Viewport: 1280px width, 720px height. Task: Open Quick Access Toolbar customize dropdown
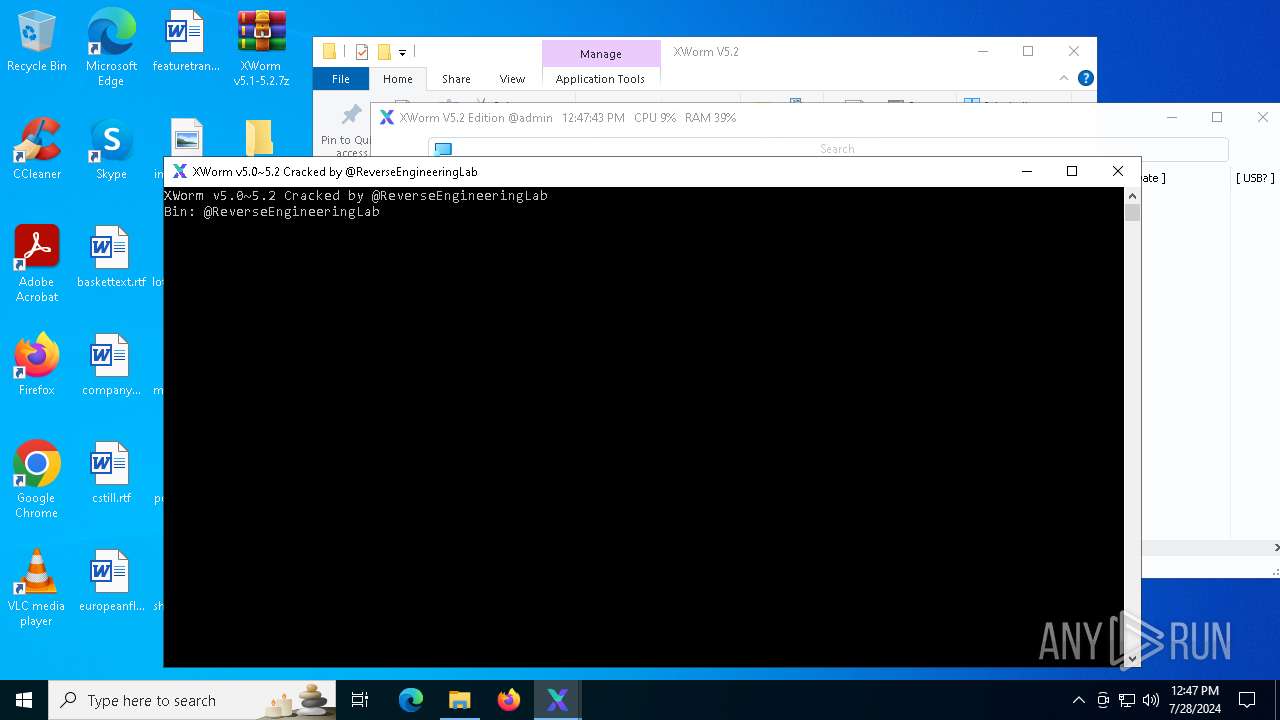pyautogui.click(x=402, y=52)
